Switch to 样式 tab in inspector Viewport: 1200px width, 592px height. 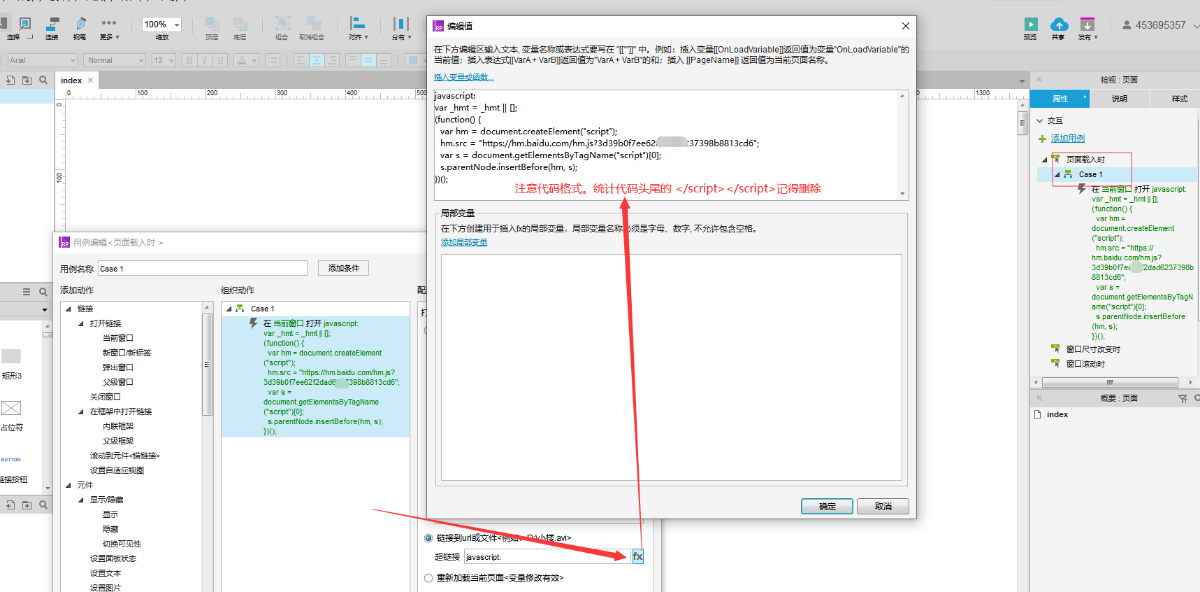[1174, 99]
